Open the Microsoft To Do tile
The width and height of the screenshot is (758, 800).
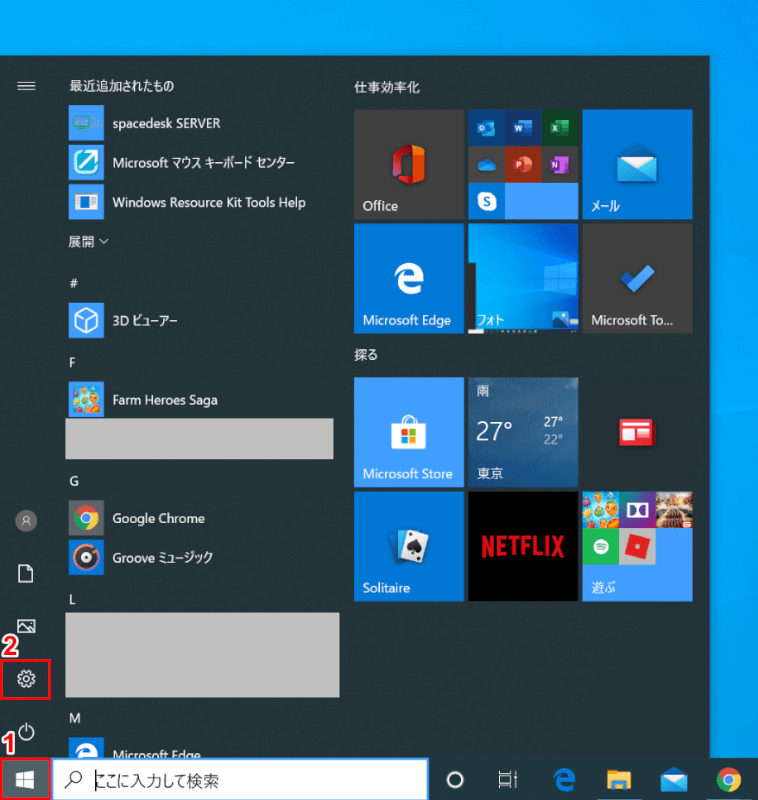637,279
